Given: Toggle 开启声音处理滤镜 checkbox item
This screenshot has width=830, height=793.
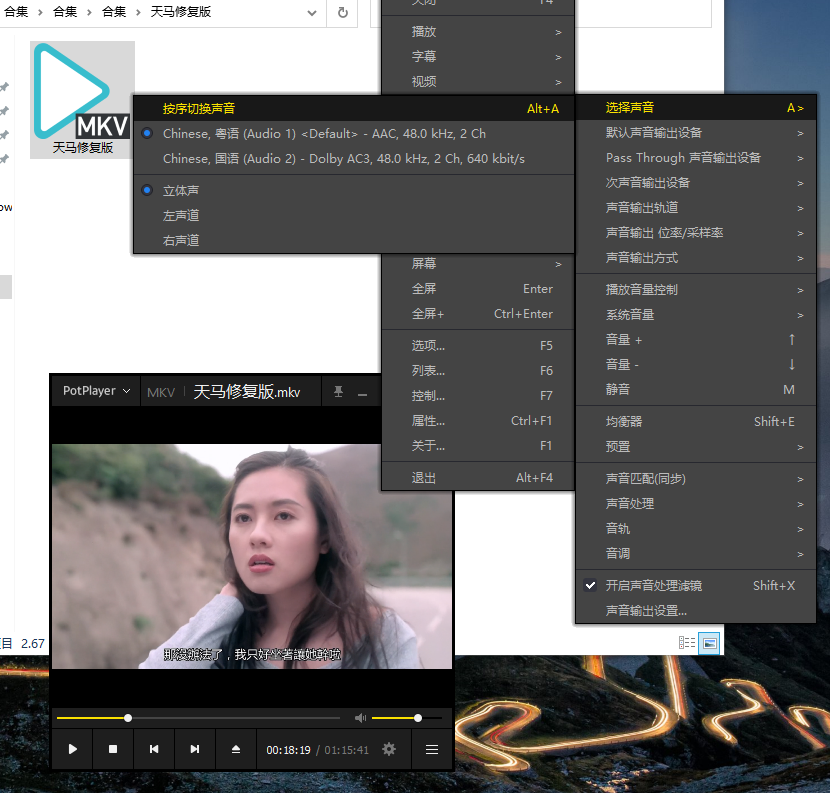Looking at the screenshot, I should point(653,586).
